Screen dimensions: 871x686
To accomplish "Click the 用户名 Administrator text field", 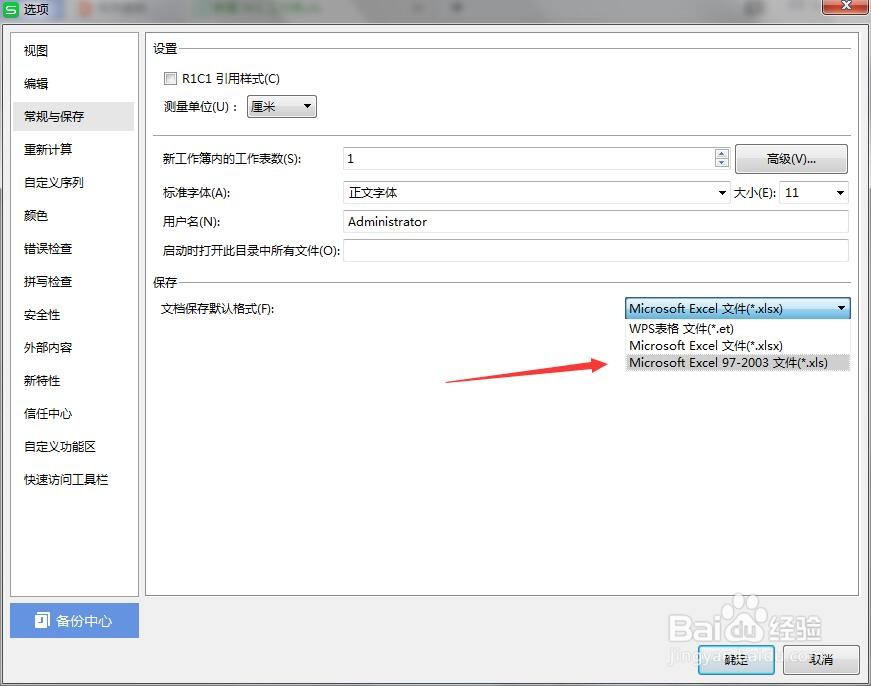I will click(595, 222).
